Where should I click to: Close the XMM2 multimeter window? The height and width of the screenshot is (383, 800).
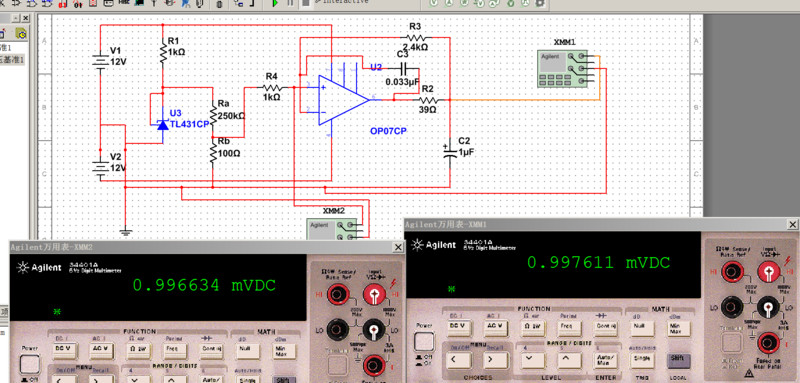[398, 247]
